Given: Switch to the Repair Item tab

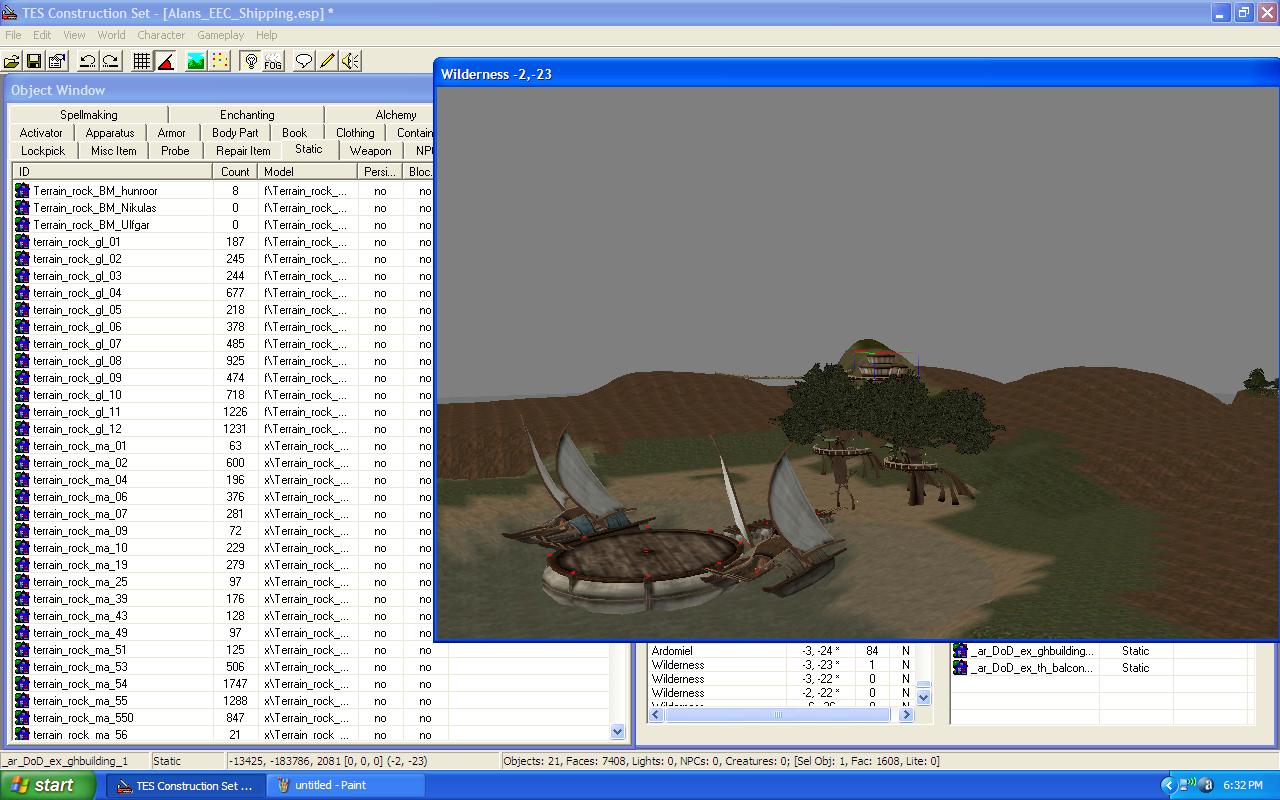Looking at the screenshot, I should (243, 151).
